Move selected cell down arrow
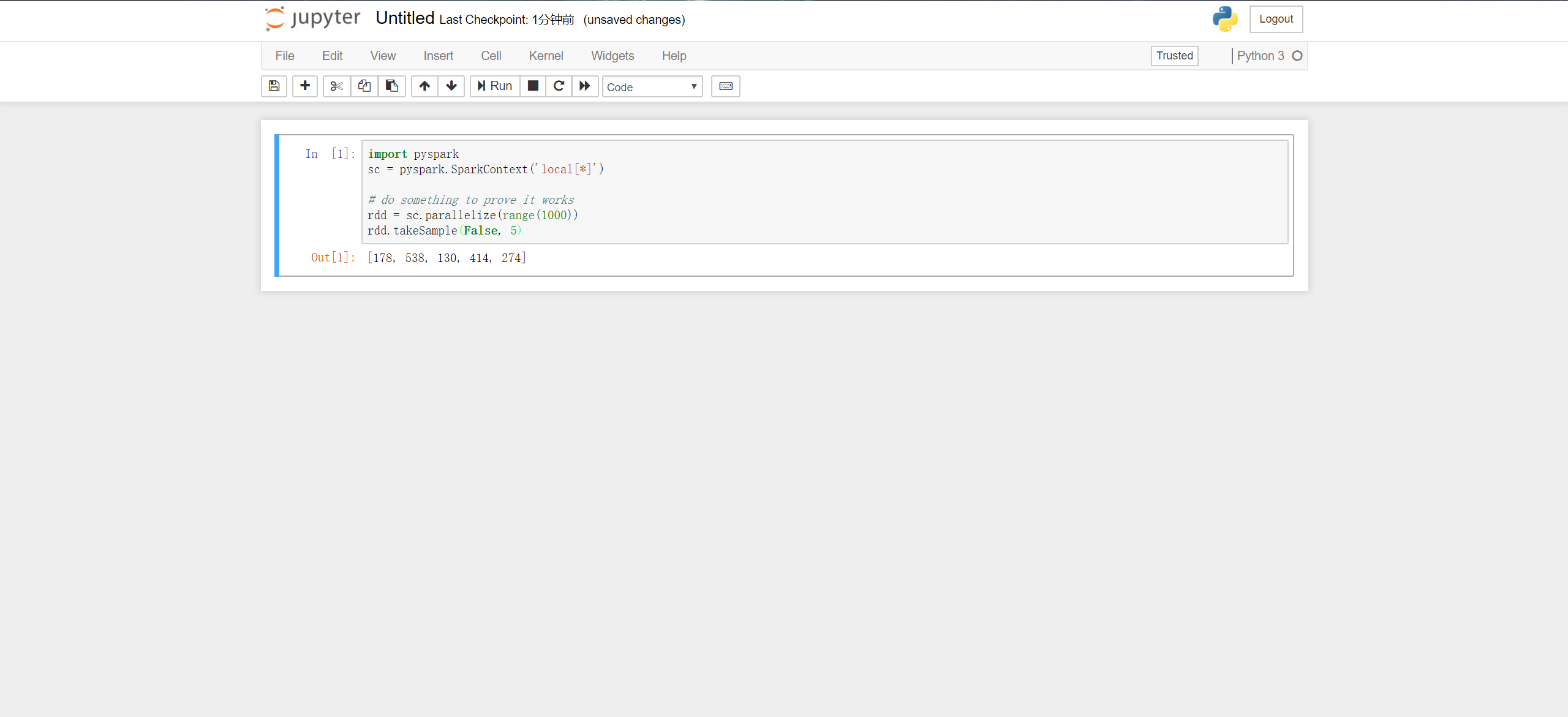Screen dimensions: 1568x717 pyautogui.click(x=451, y=86)
